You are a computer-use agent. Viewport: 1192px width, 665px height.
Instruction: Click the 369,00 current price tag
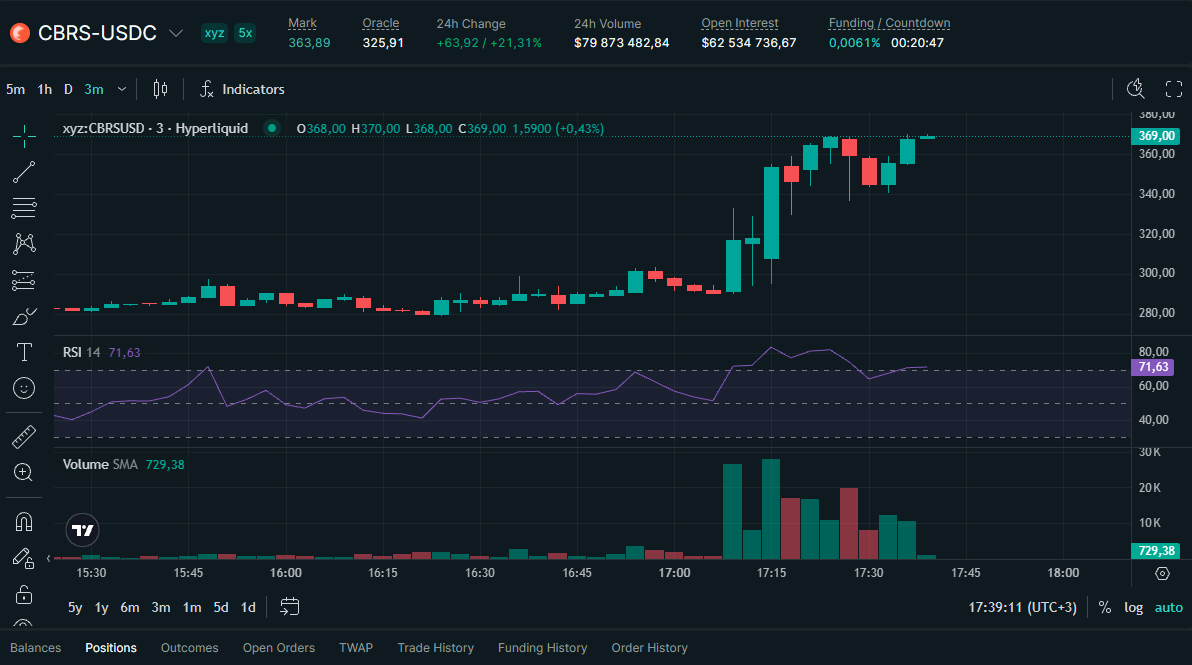1156,136
